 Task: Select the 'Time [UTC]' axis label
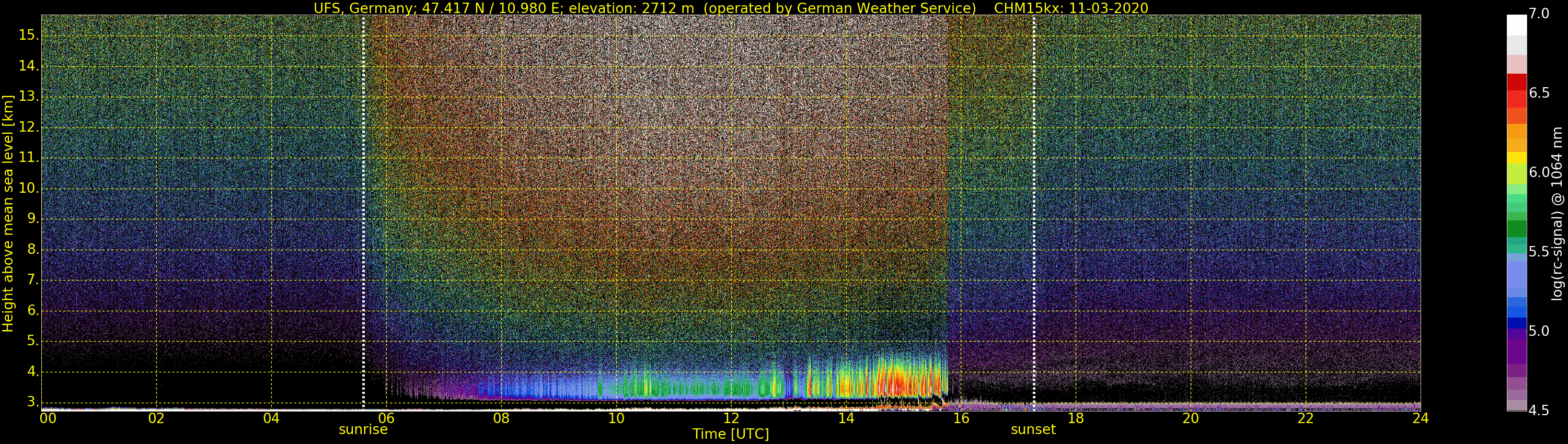[x=731, y=434]
